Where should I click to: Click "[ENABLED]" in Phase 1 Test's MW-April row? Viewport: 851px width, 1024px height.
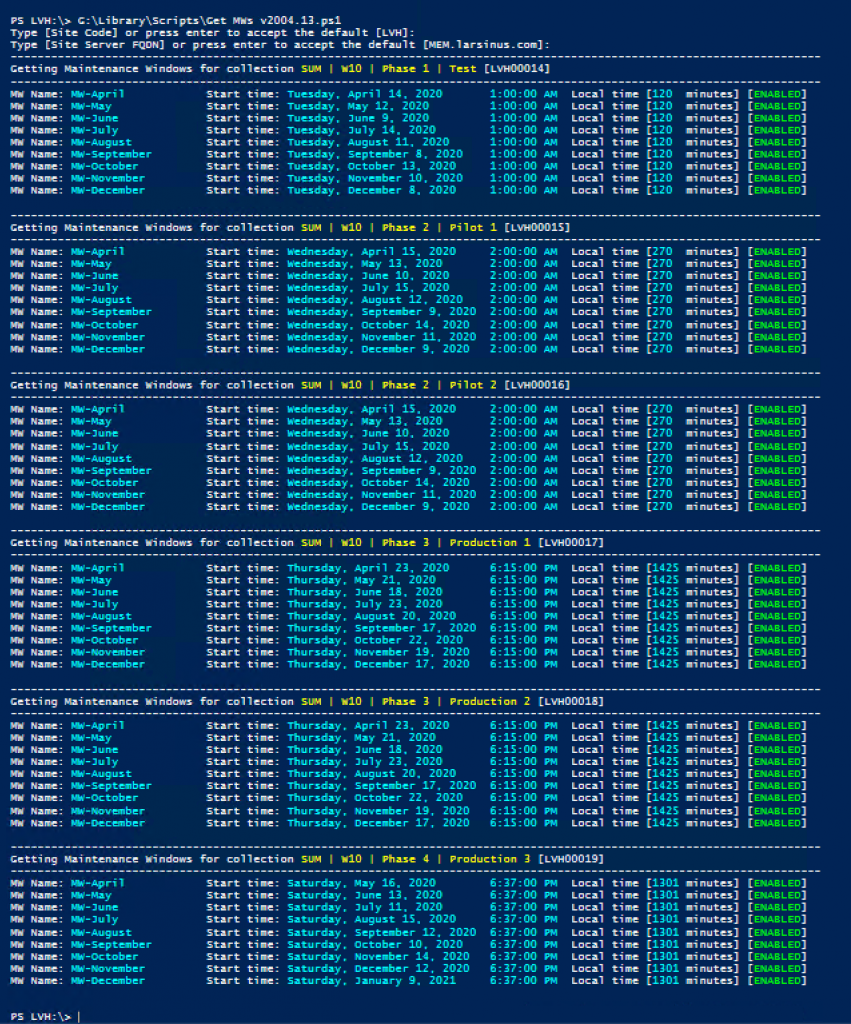pos(777,94)
